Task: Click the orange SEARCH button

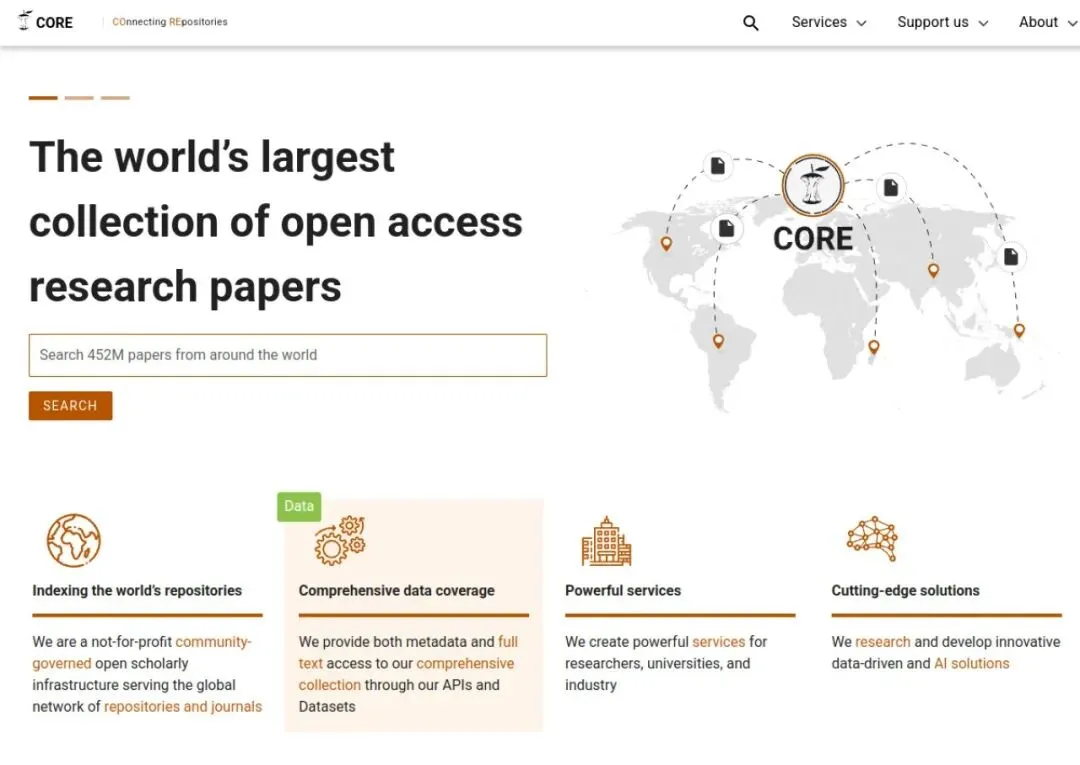Action: (70, 406)
